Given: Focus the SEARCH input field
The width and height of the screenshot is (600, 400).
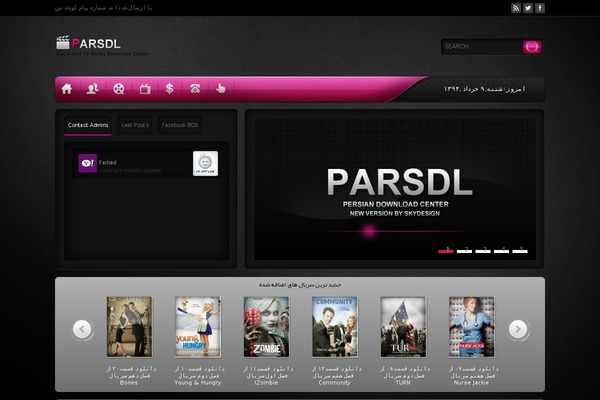Looking at the screenshot, I should coord(481,47).
